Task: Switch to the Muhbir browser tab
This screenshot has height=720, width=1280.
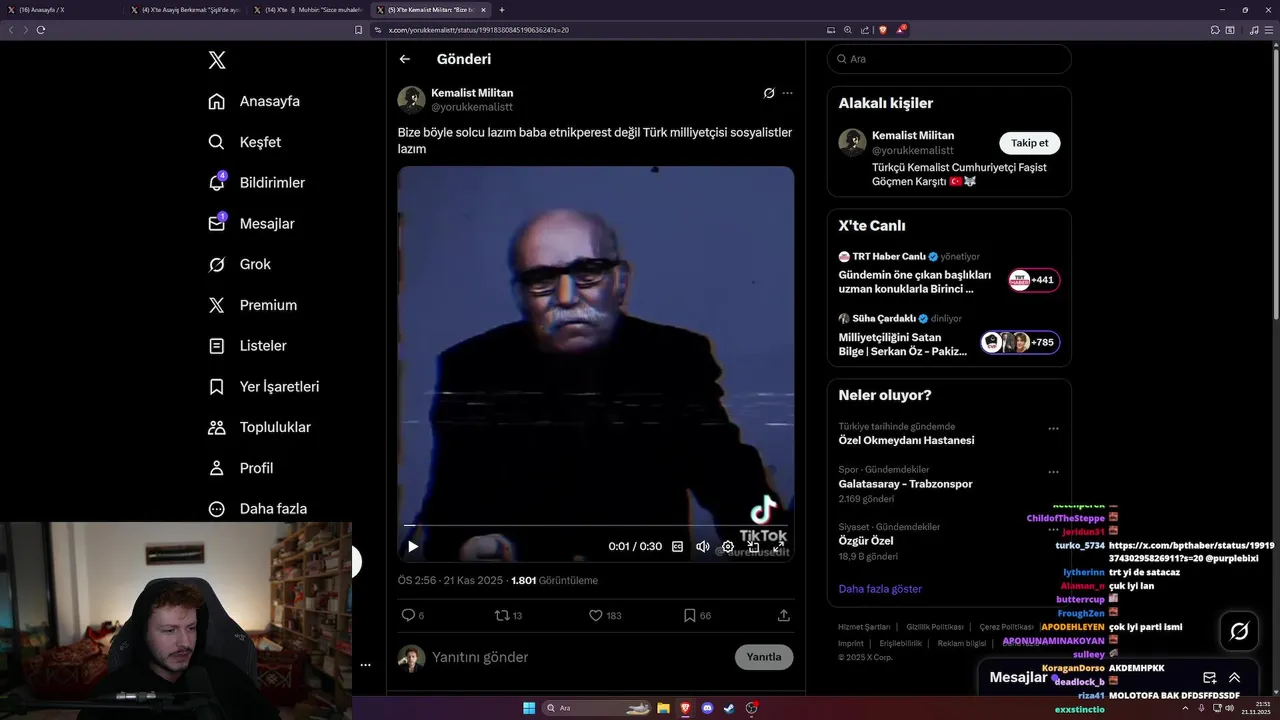Action: (308, 10)
